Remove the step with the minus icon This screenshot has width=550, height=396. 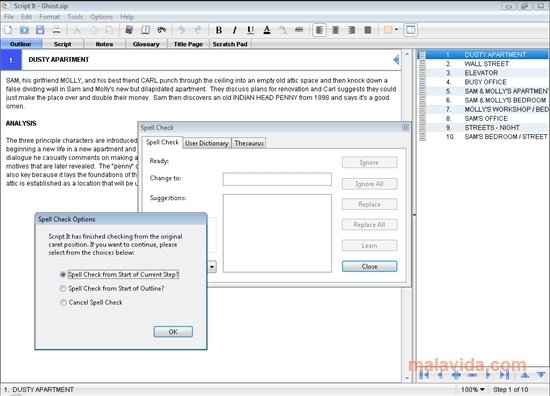tap(472, 375)
